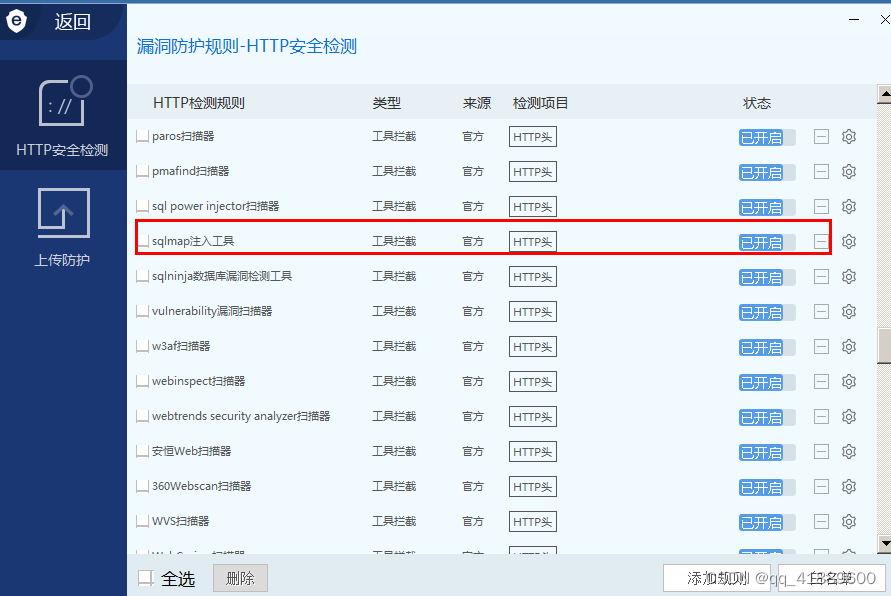Click the minus icon in WVS扫描器 row
This screenshot has width=891, height=596.
pos(821,522)
